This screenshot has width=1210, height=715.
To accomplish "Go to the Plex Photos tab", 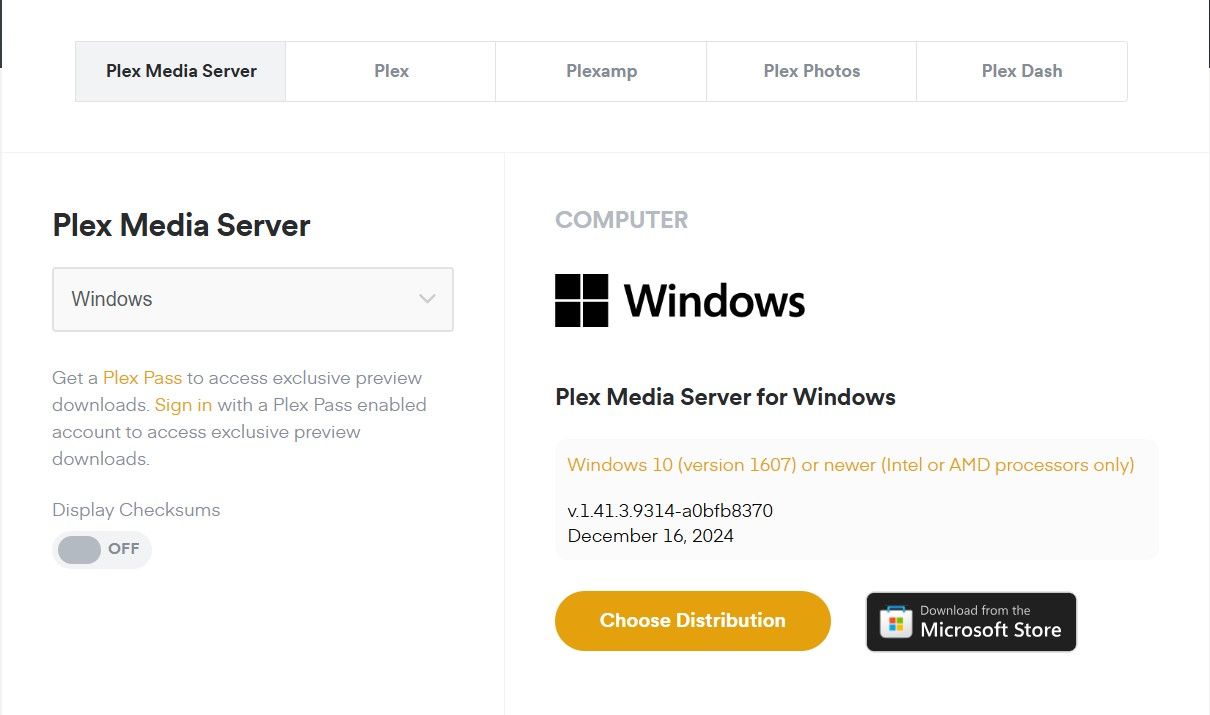I will tap(811, 71).
